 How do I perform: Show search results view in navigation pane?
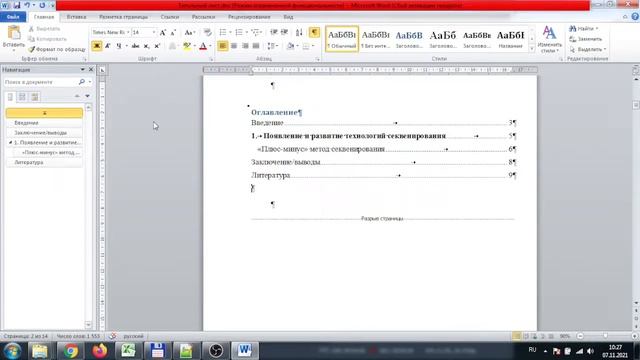click(x=34, y=97)
